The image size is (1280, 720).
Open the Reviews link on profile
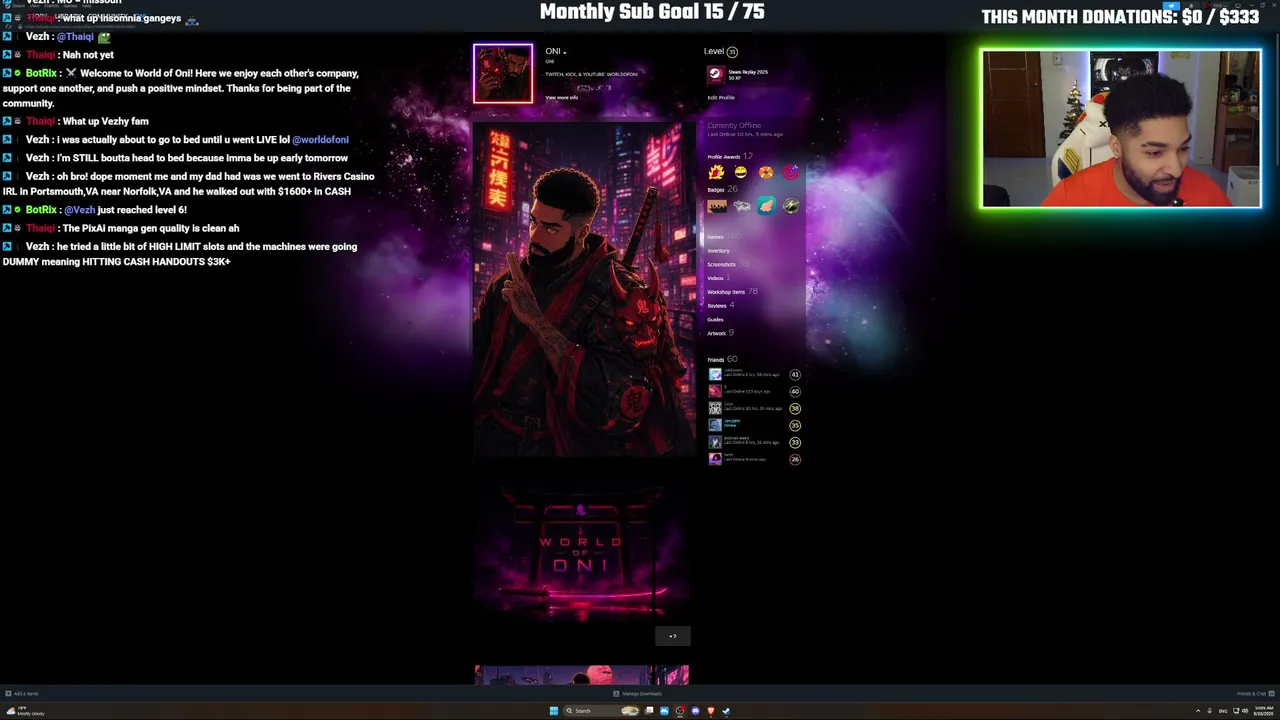717,306
